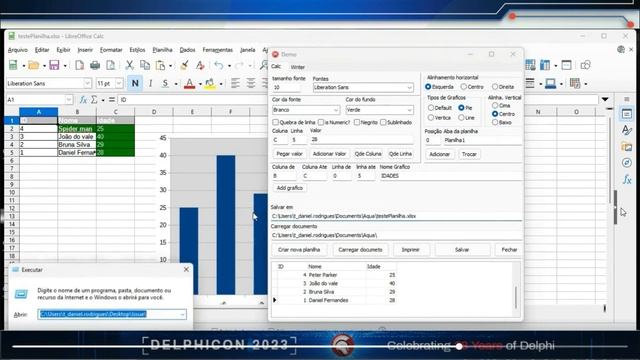Click the red font color swatch
This screenshot has height=360, width=640.
pos(189,84)
